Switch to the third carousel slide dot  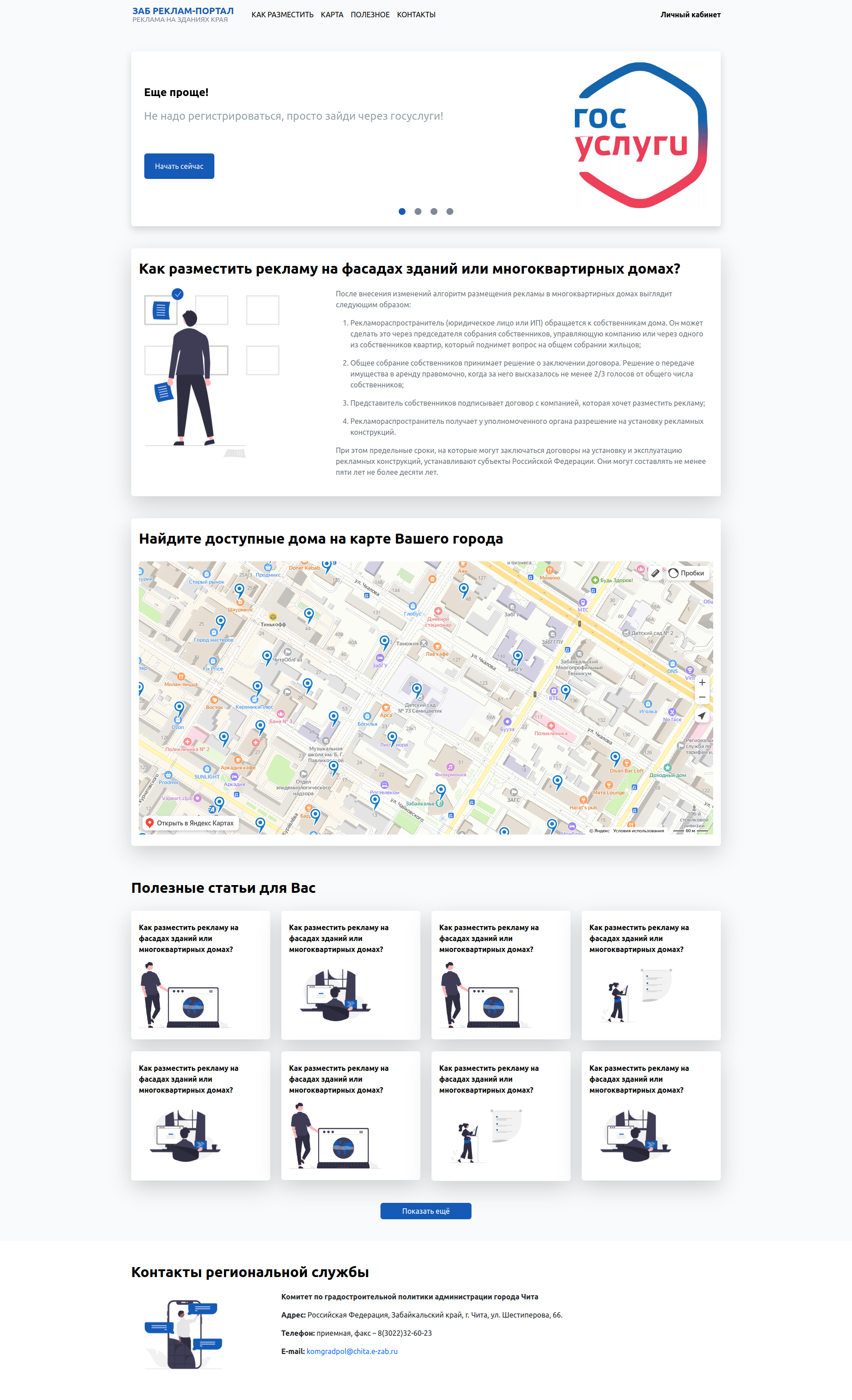pos(434,211)
